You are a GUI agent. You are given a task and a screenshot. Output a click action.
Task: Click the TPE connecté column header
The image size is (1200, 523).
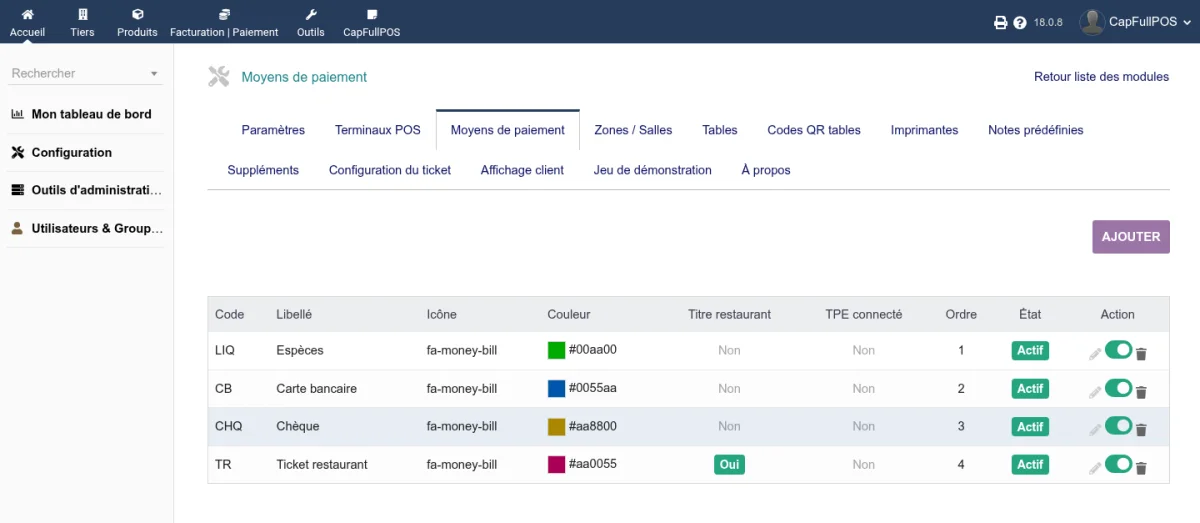click(863, 314)
